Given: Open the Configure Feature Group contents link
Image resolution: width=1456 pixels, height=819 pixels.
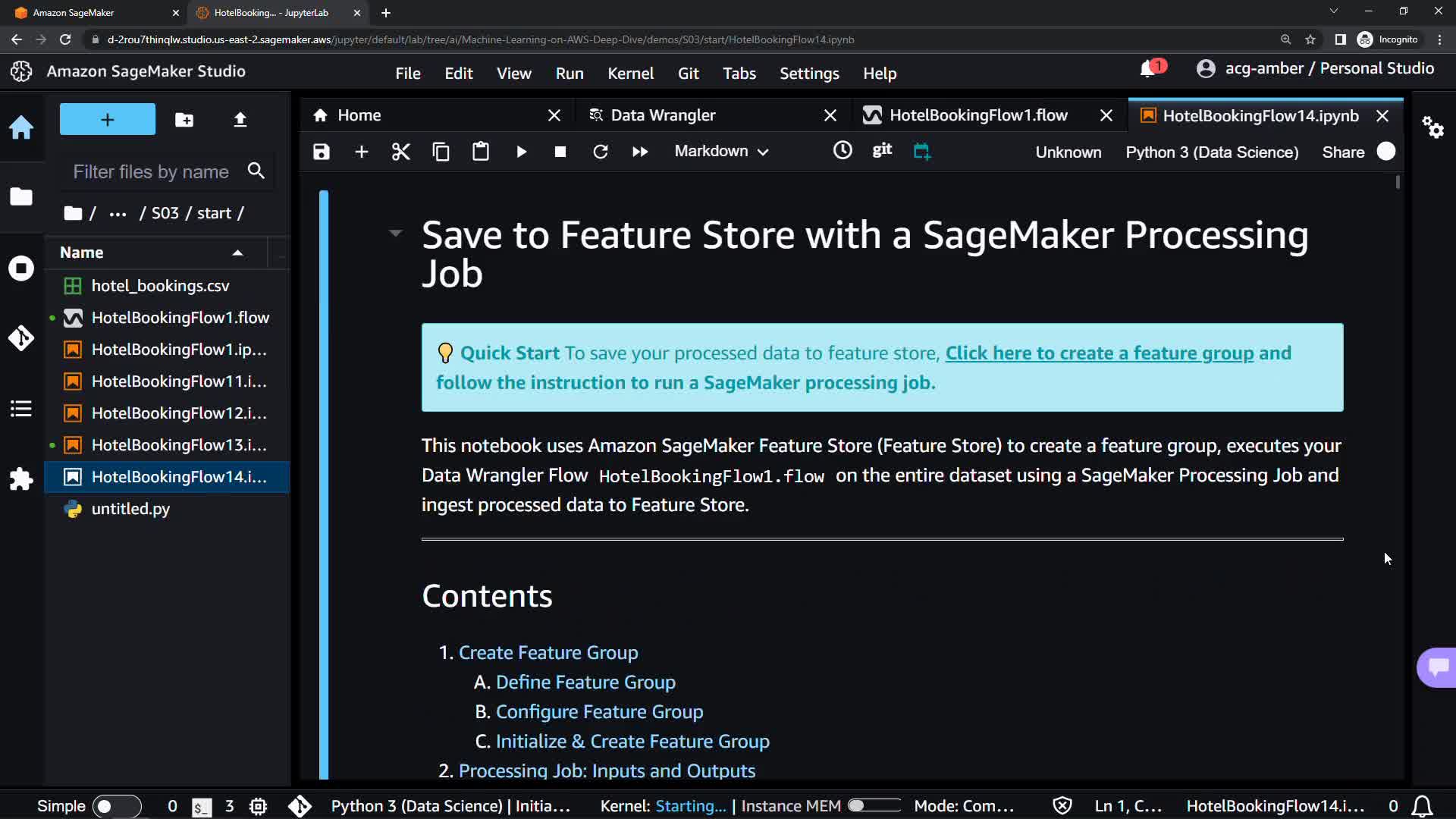Looking at the screenshot, I should pyautogui.click(x=599, y=712).
